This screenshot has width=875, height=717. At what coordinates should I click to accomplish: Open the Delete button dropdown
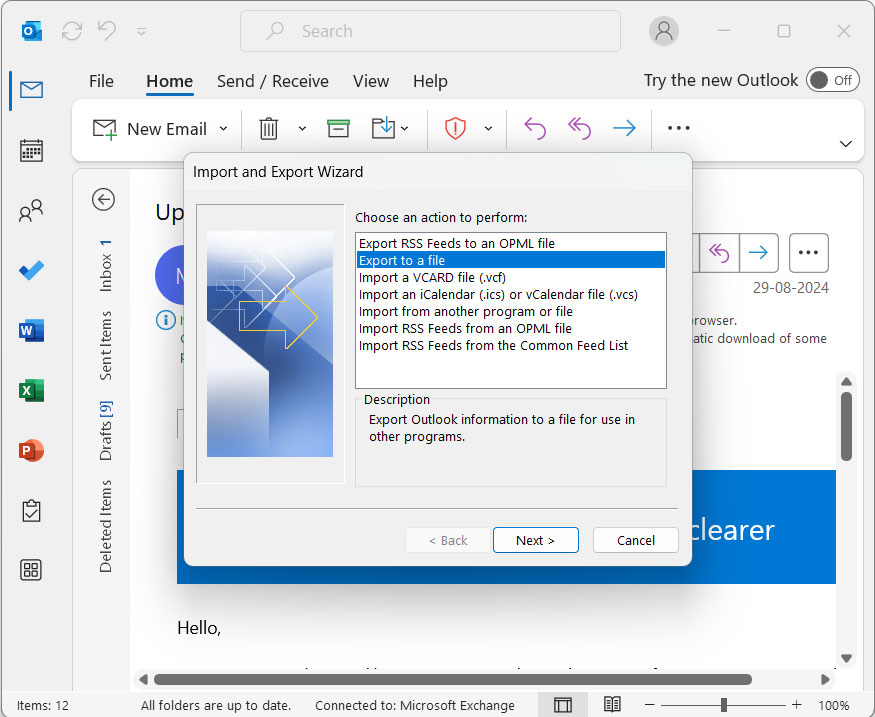pyautogui.click(x=302, y=128)
